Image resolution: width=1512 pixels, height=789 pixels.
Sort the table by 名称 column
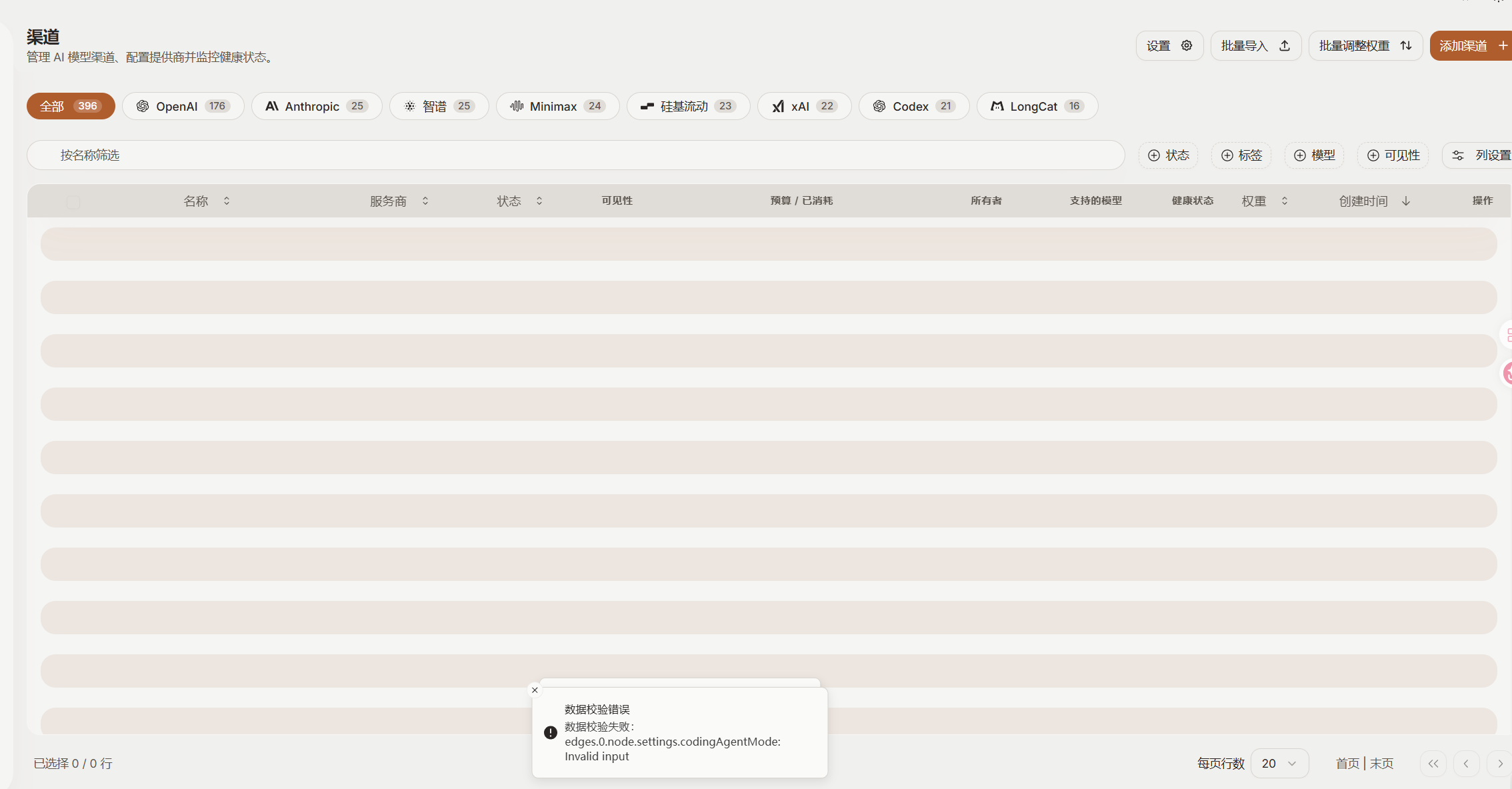point(207,201)
